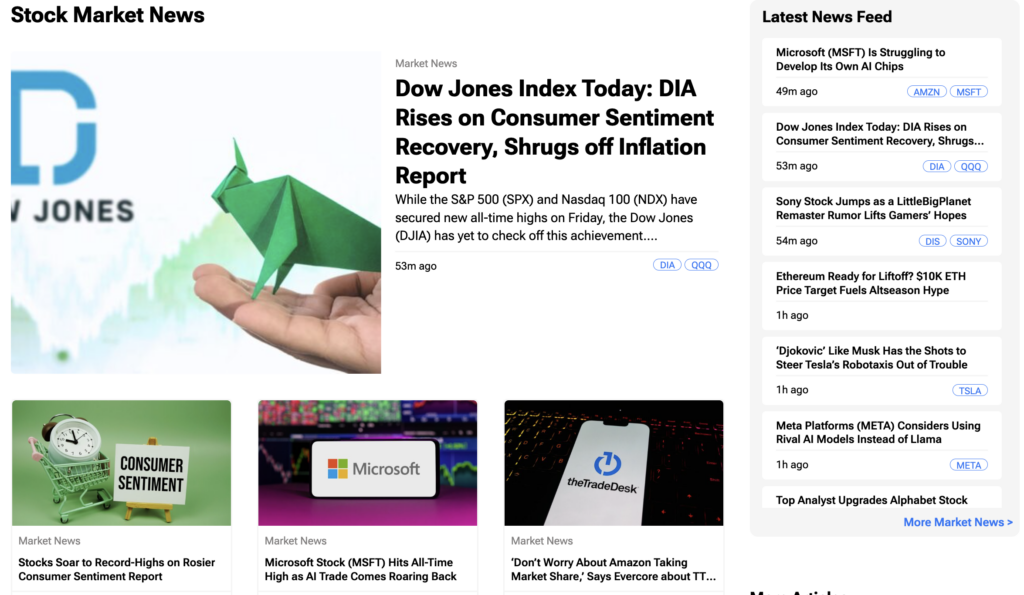This screenshot has width=1024, height=595.
Task: Click the 'Stock Market News' page heading
Action: pos(108,15)
